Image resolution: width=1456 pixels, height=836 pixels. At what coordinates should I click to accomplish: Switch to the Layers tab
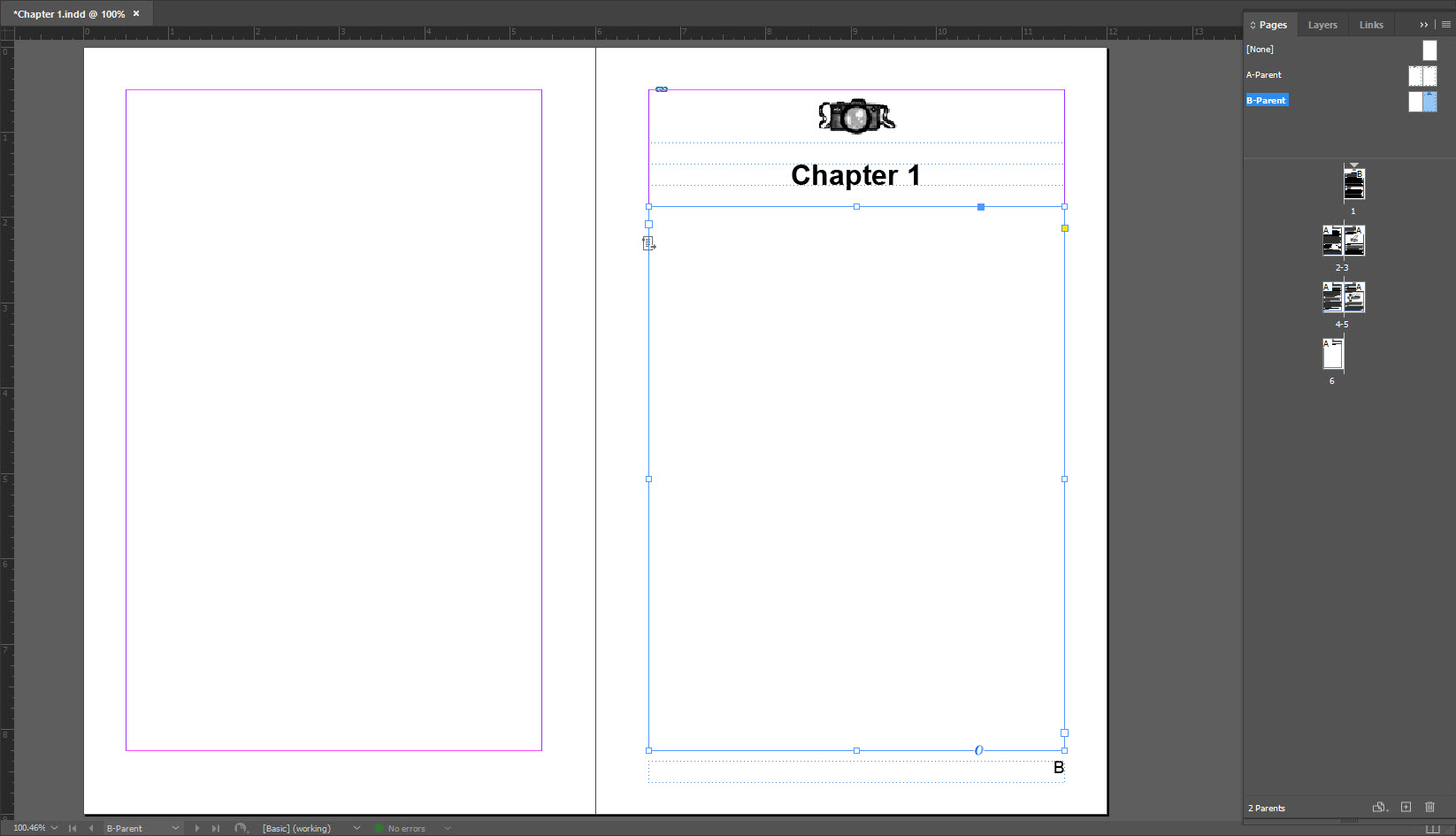tap(1322, 24)
